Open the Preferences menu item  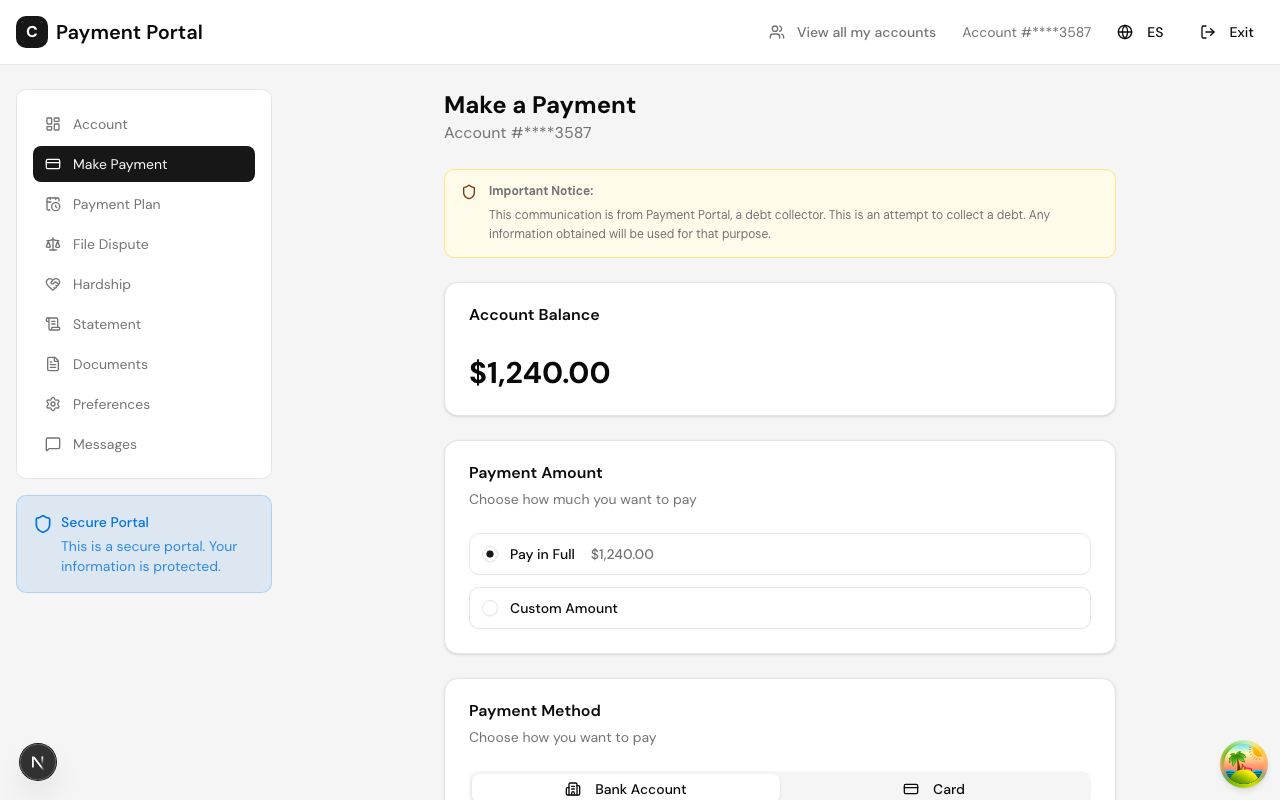(x=144, y=404)
